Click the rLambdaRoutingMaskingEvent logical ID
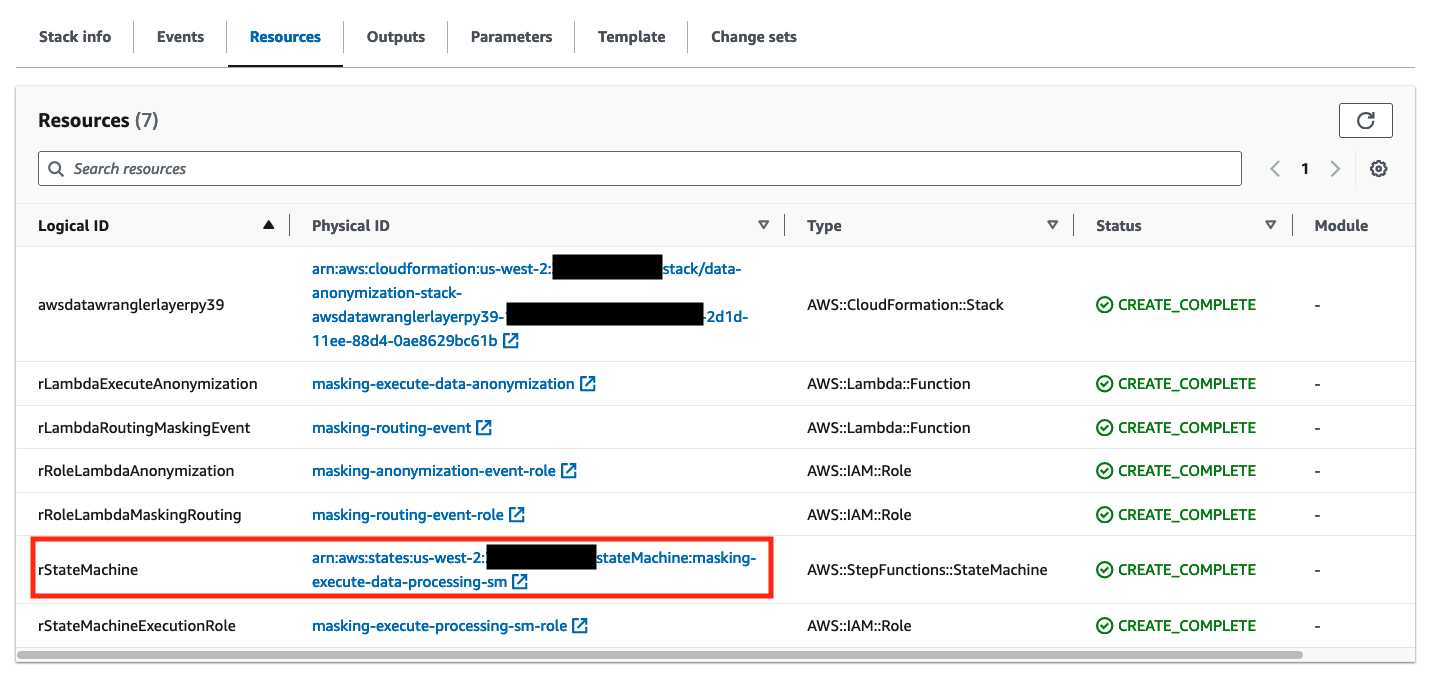This screenshot has height=695, width=1435. pyautogui.click(x=144, y=428)
